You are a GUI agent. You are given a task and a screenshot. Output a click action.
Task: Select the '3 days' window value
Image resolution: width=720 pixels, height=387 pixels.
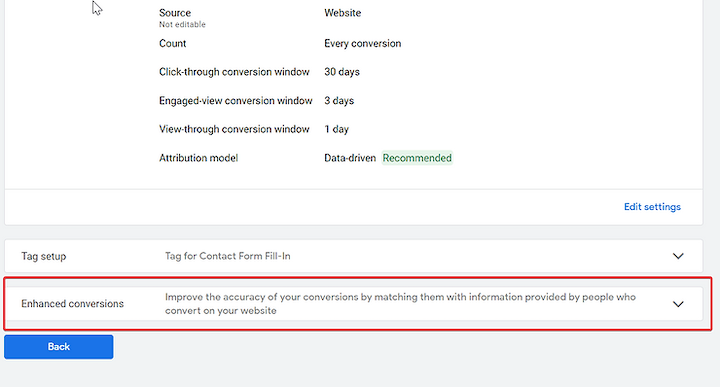(339, 101)
